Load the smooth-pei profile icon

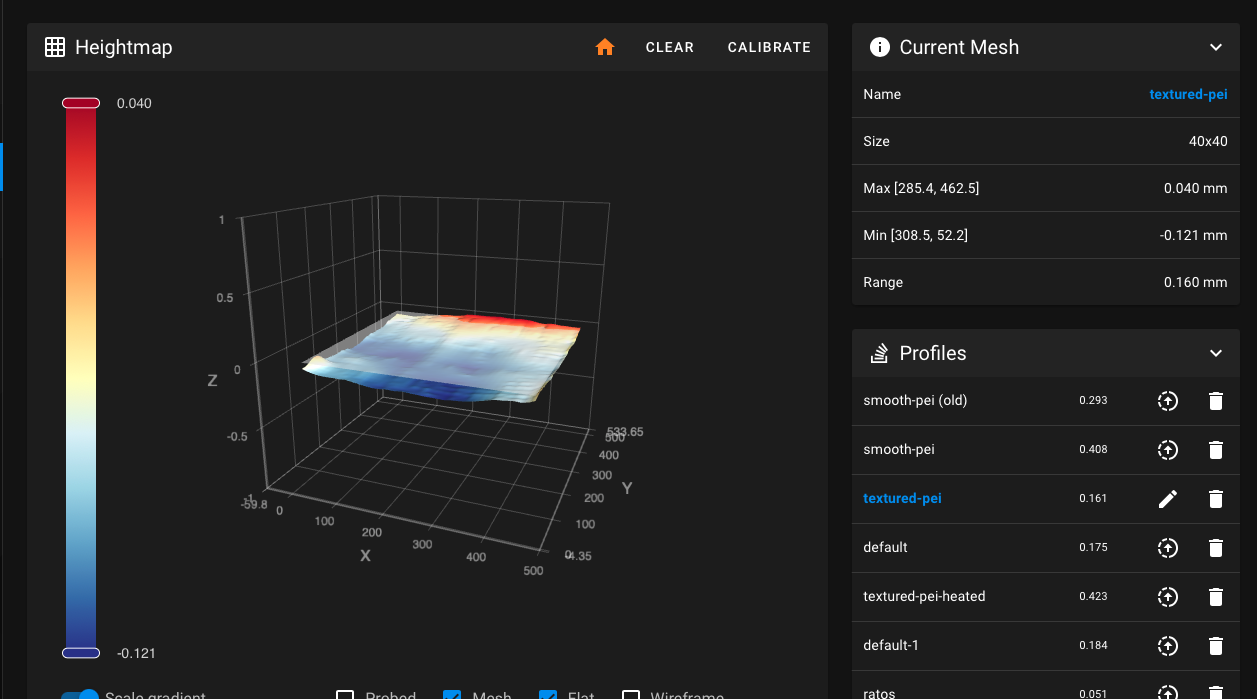pyautogui.click(x=1168, y=450)
